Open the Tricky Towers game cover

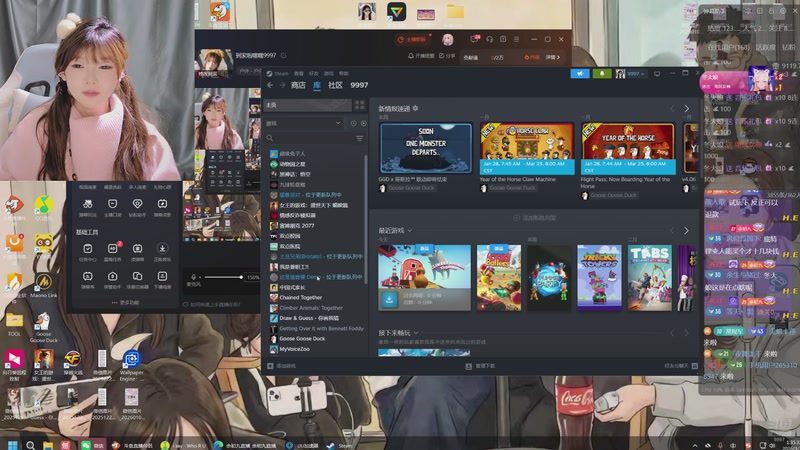tap(599, 278)
